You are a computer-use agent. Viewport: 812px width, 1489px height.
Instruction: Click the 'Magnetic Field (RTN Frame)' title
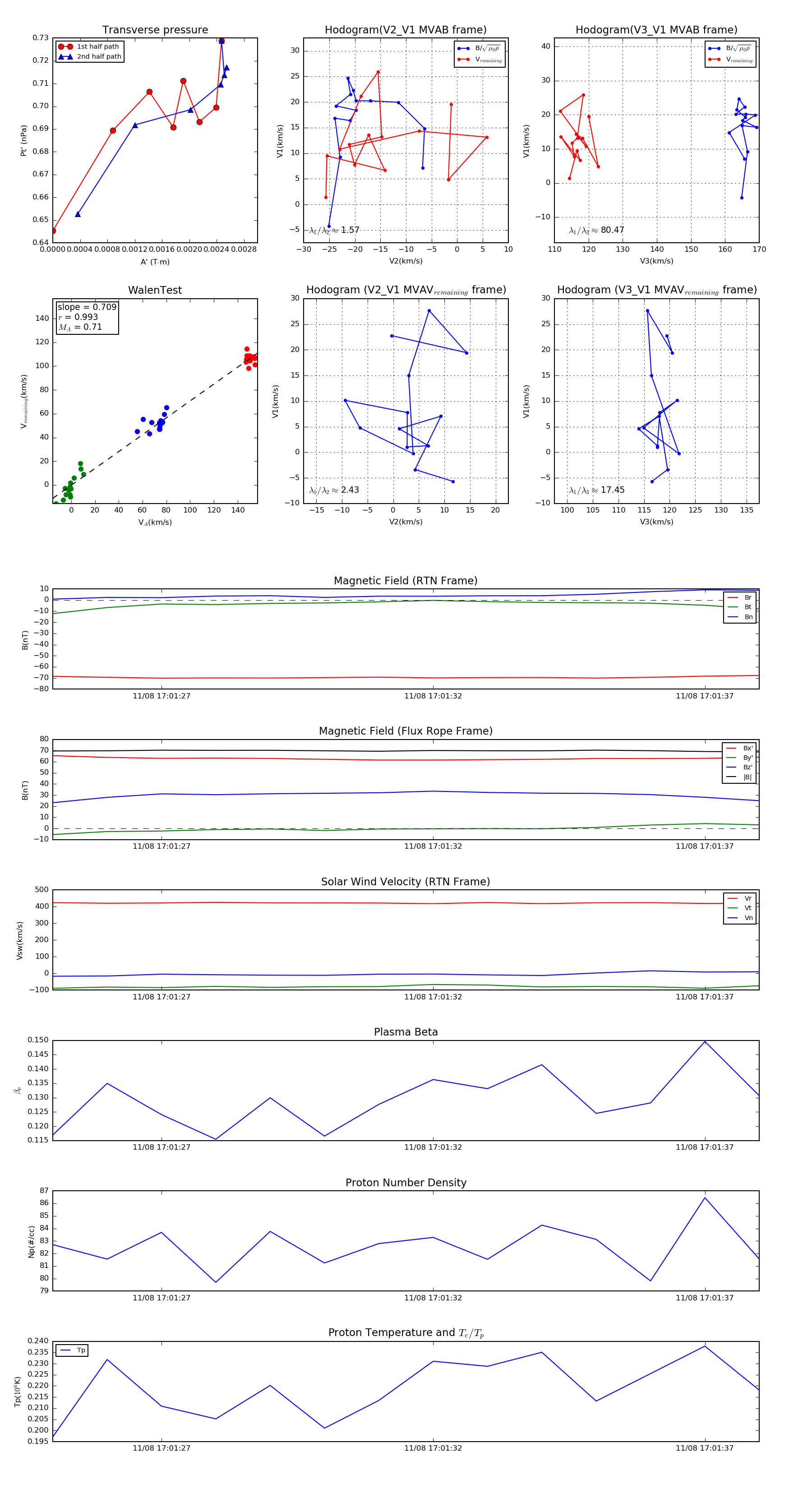(406, 581)
